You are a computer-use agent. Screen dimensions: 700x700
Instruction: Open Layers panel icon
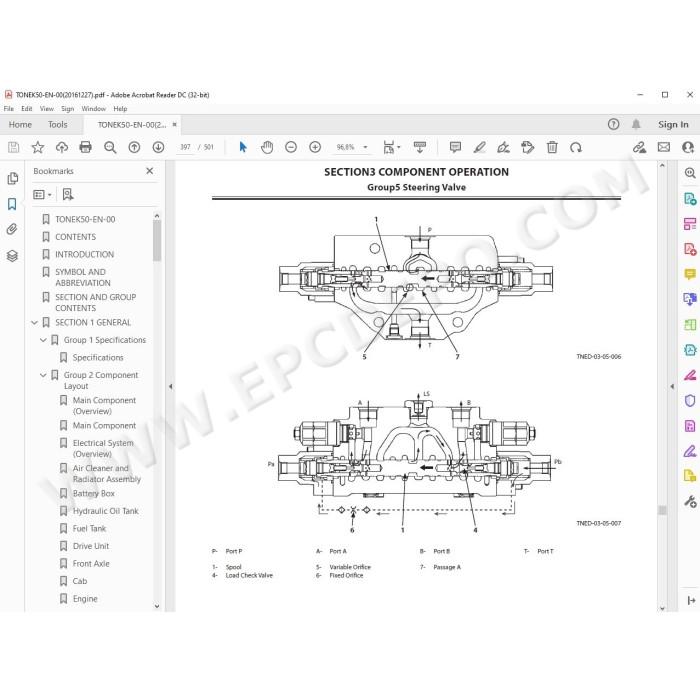point(12,256)
